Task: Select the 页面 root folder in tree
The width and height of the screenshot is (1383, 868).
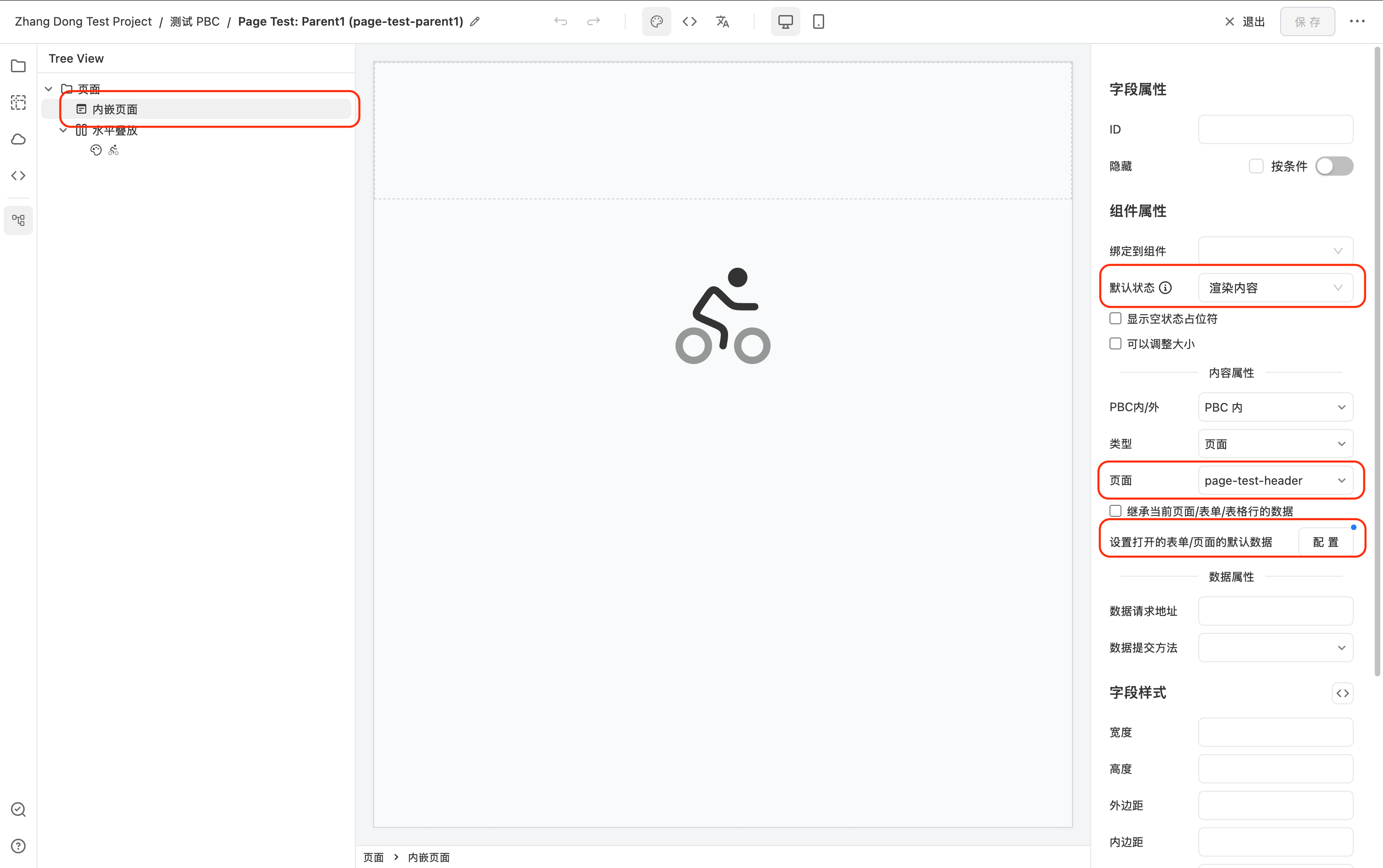Action: click(x=89, y=89)
